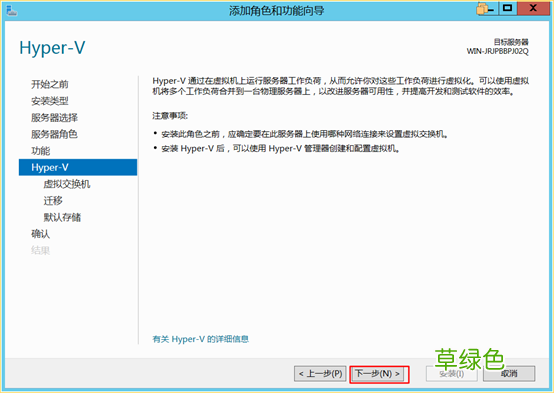Click the large Hyper-V page title
The image size is (554, 393).
click(52, 48)
